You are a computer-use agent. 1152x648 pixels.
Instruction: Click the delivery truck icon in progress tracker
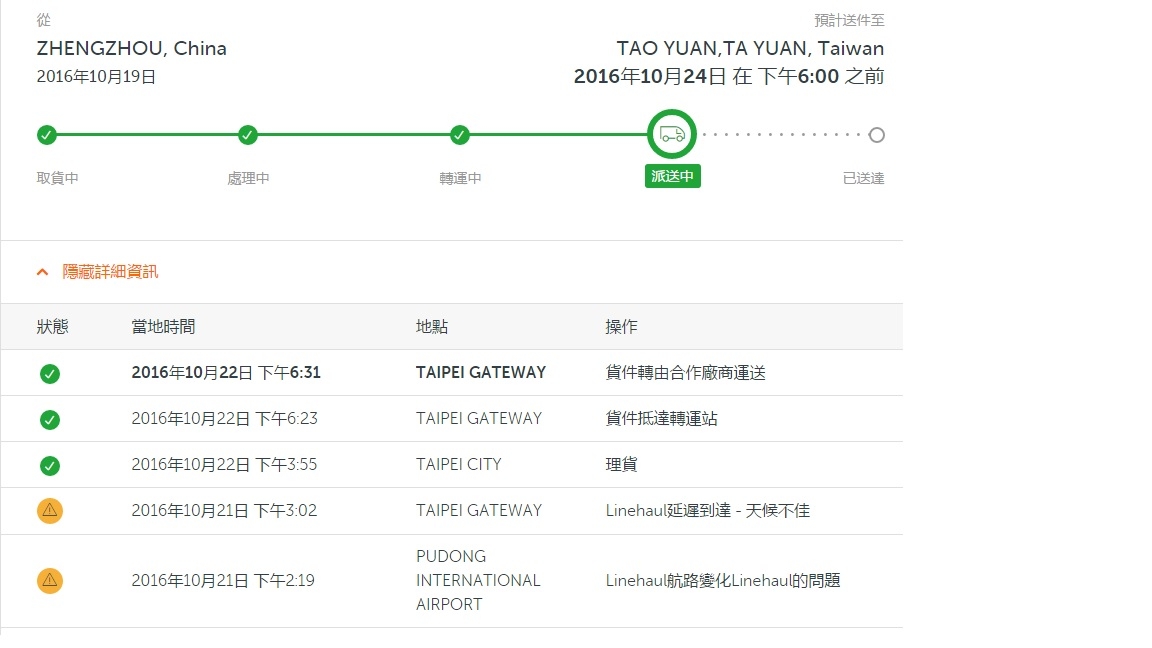tap(672, 134)
